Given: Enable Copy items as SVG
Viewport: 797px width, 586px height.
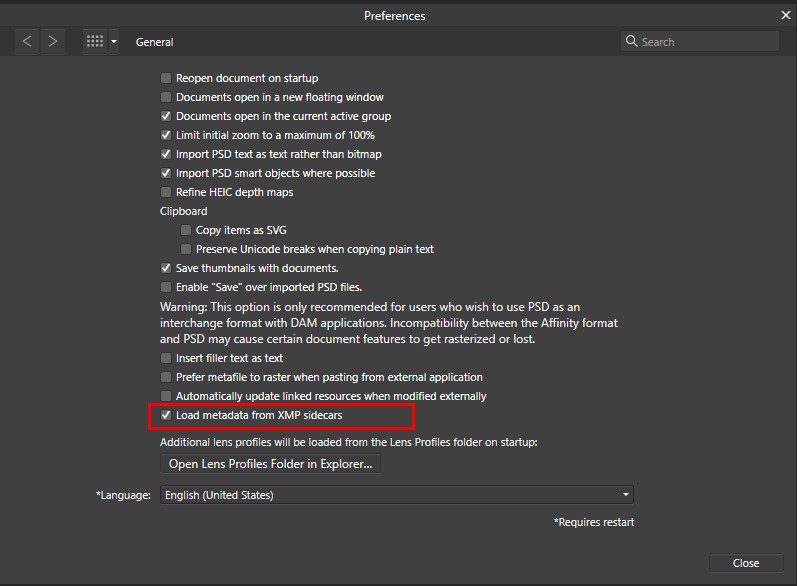Looking at the screenshot, I should [x=186, y=230].
